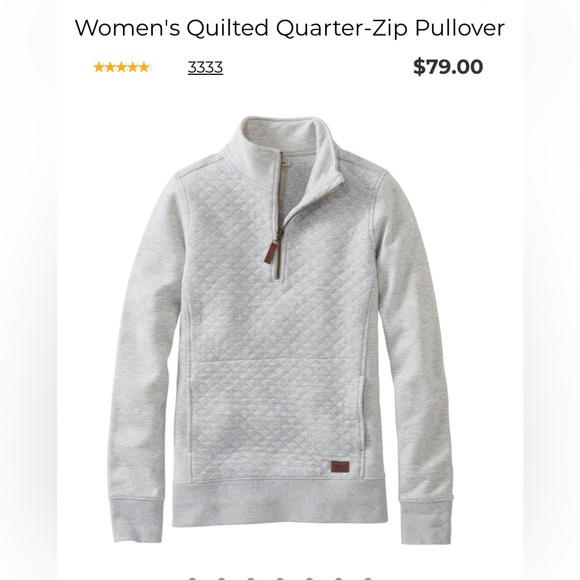Click the Women's Quilted Quarter-Zip Pullover title
The image size is (580, 580).
290,27
